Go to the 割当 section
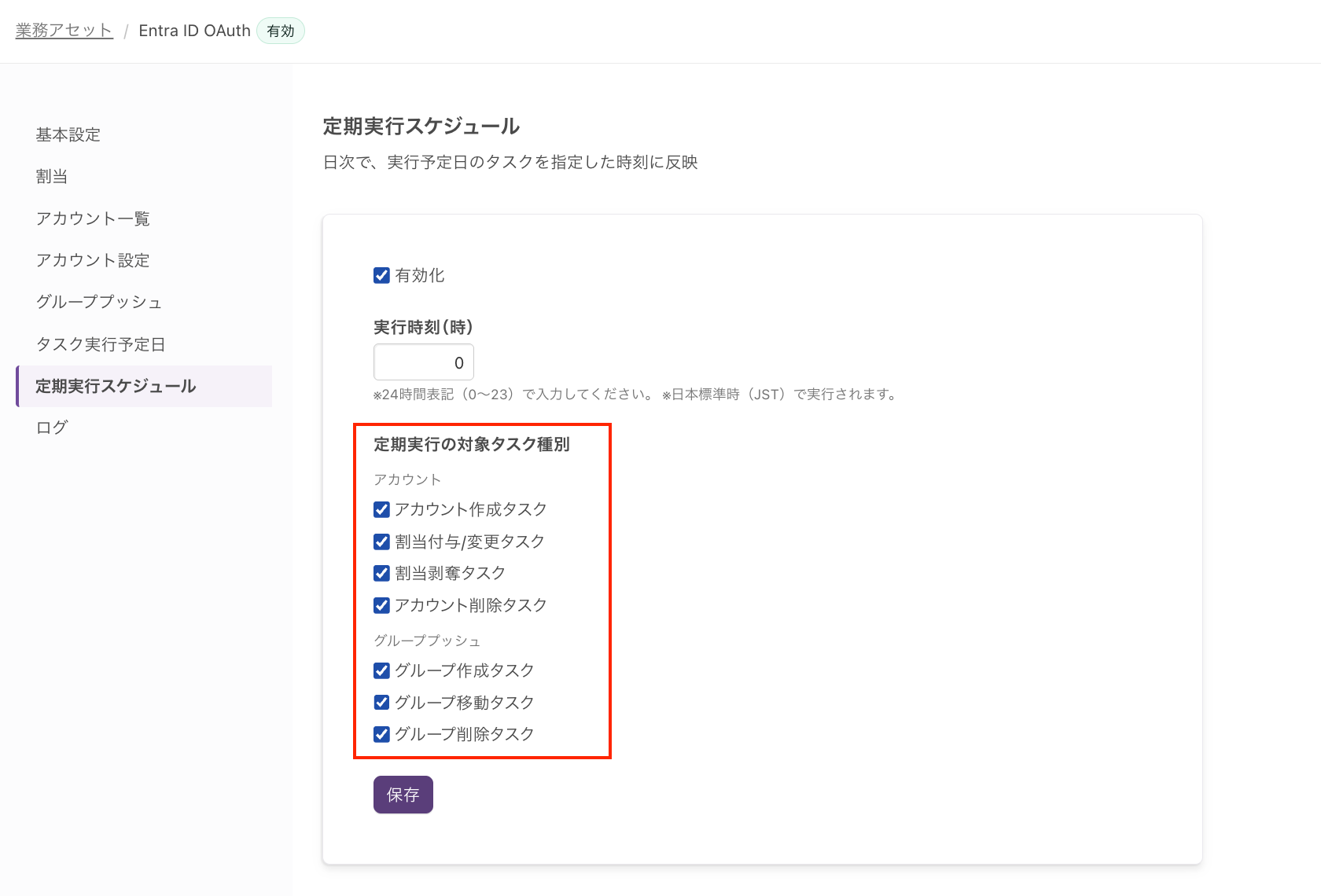 pos(52,177)
